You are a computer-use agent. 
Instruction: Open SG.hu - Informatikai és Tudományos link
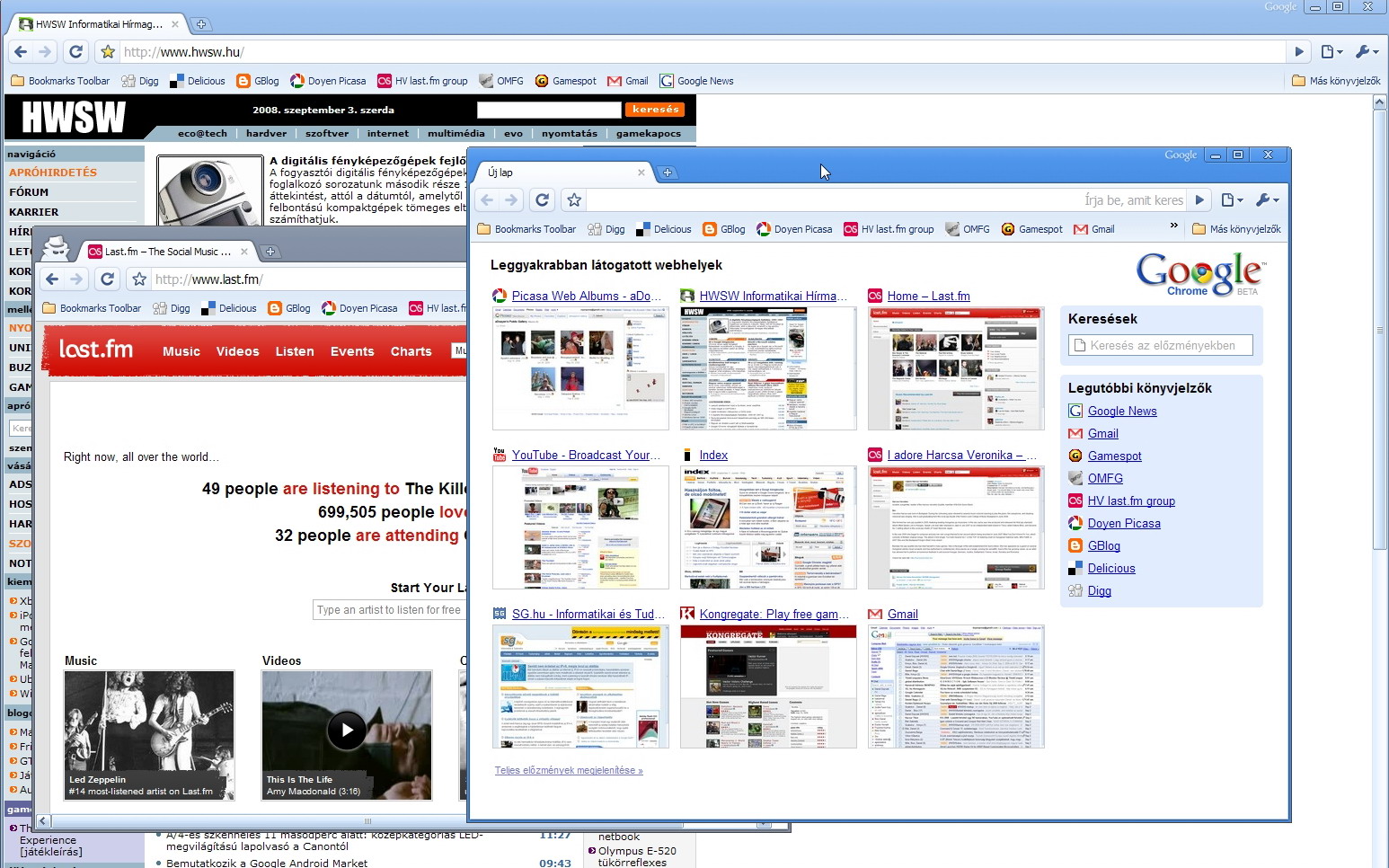coord(588,614)
